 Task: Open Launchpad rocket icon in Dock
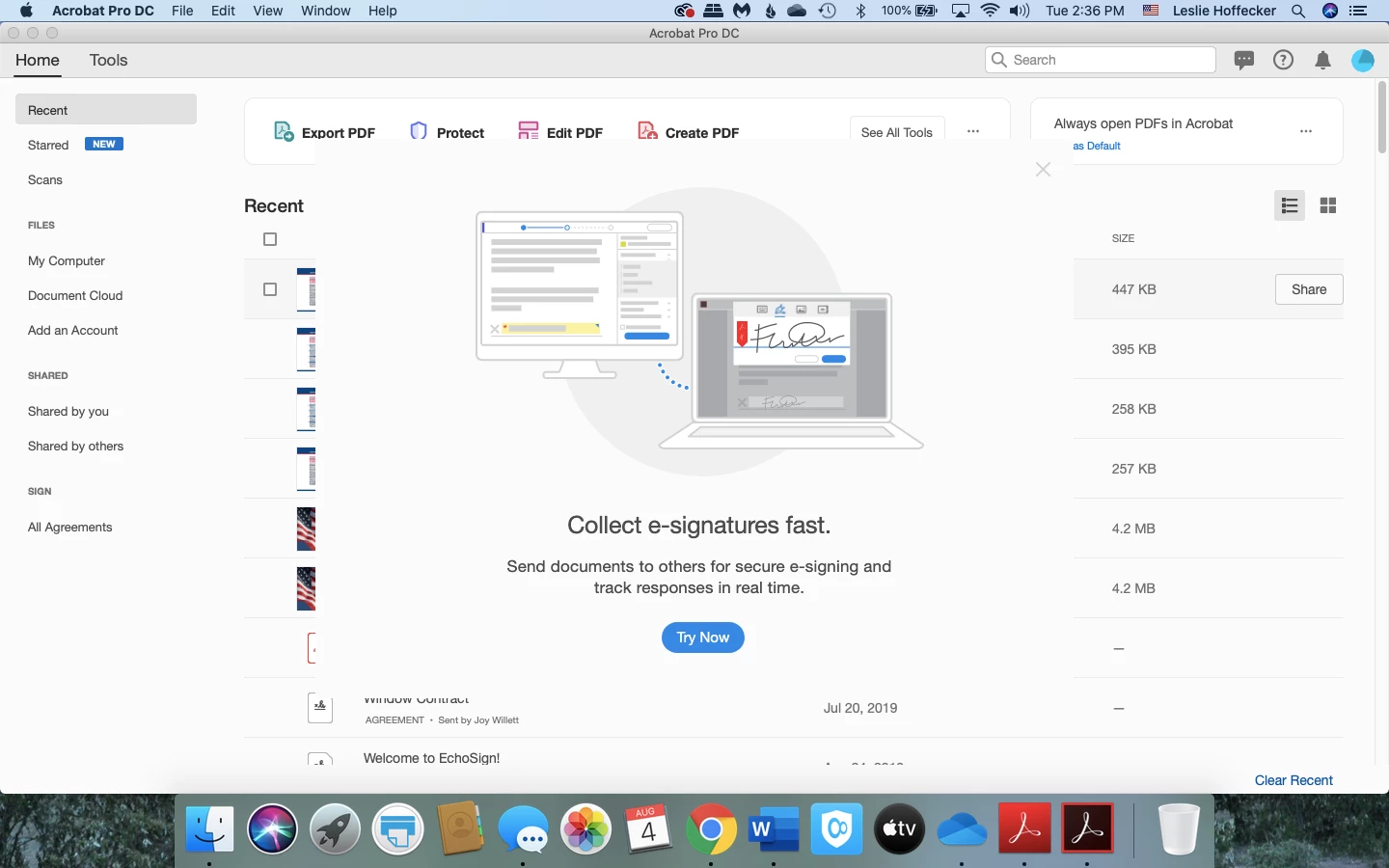(335, 828)
